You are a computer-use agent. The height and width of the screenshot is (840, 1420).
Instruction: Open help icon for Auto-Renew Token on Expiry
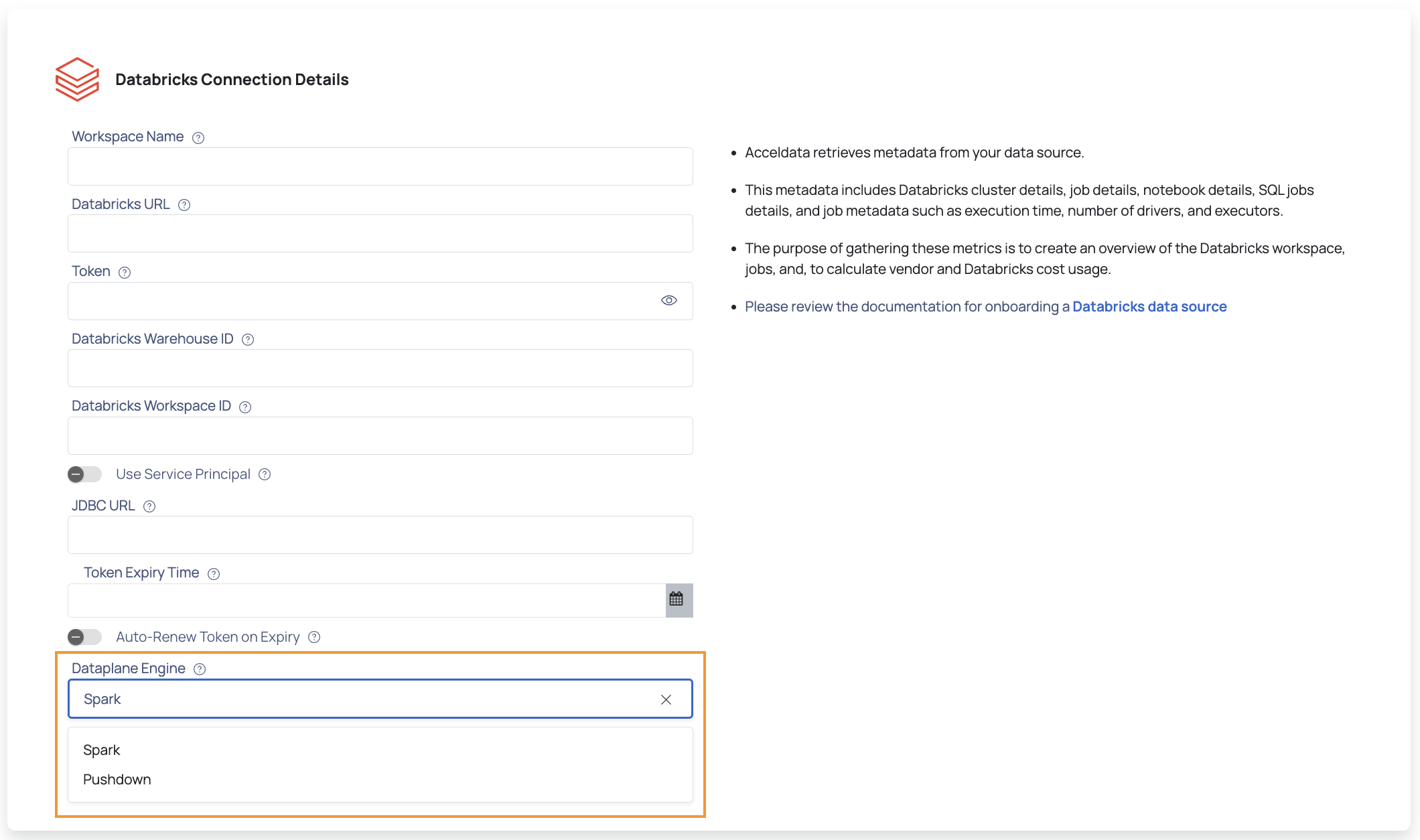click(314, 637)
